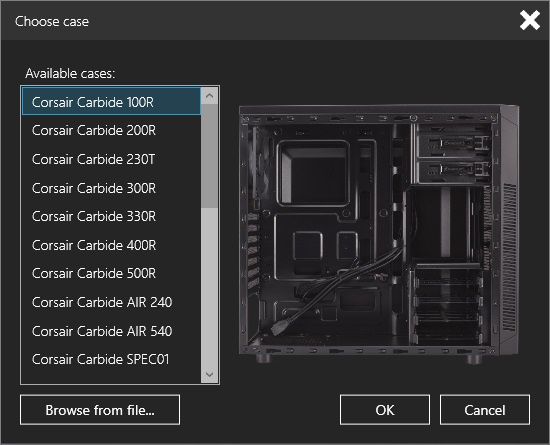Select Corsair Carbide 500R entry
This screenshot has width=550, height=445.
pyautogui.click(x=111, y=274)
